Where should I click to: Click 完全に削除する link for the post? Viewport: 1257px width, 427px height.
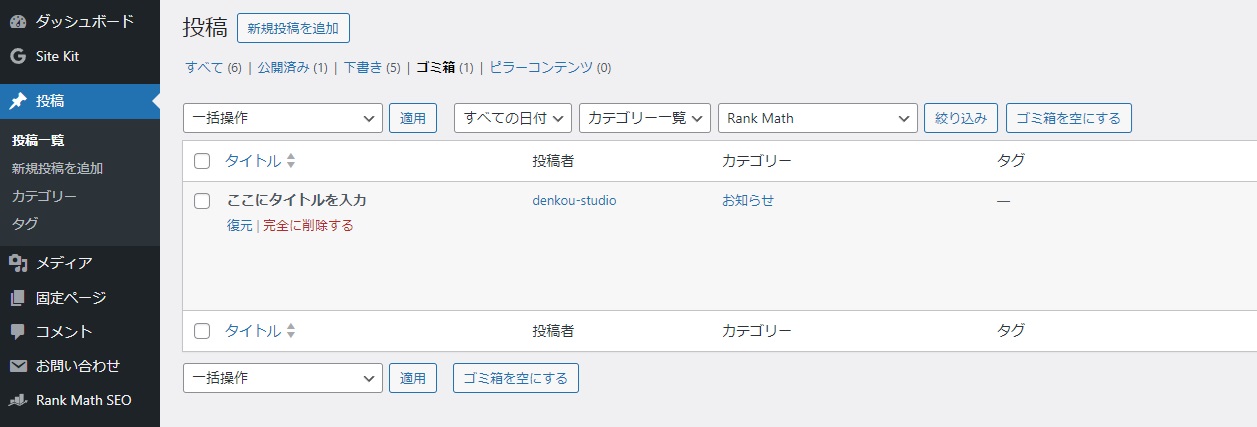(308, 226)
